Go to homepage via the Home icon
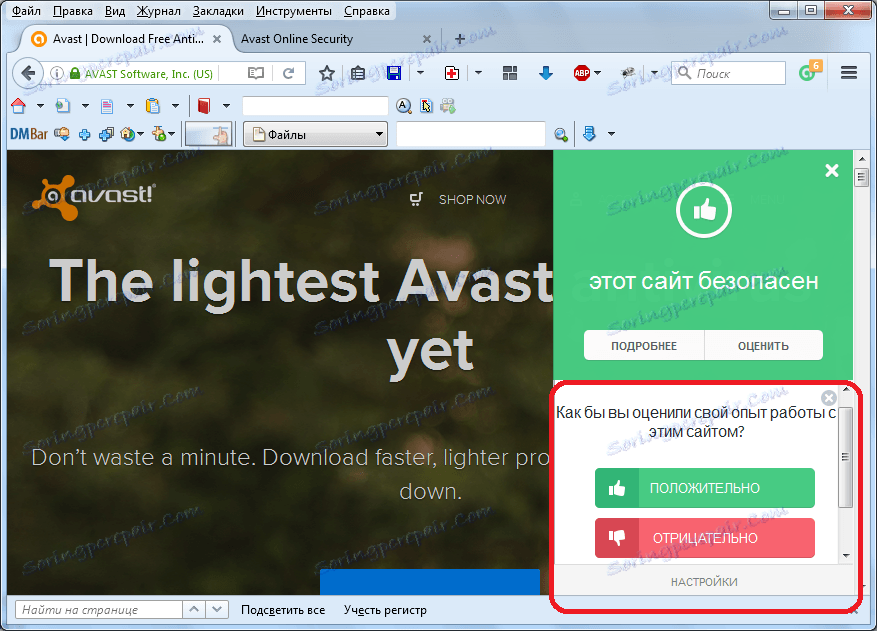 17,105
